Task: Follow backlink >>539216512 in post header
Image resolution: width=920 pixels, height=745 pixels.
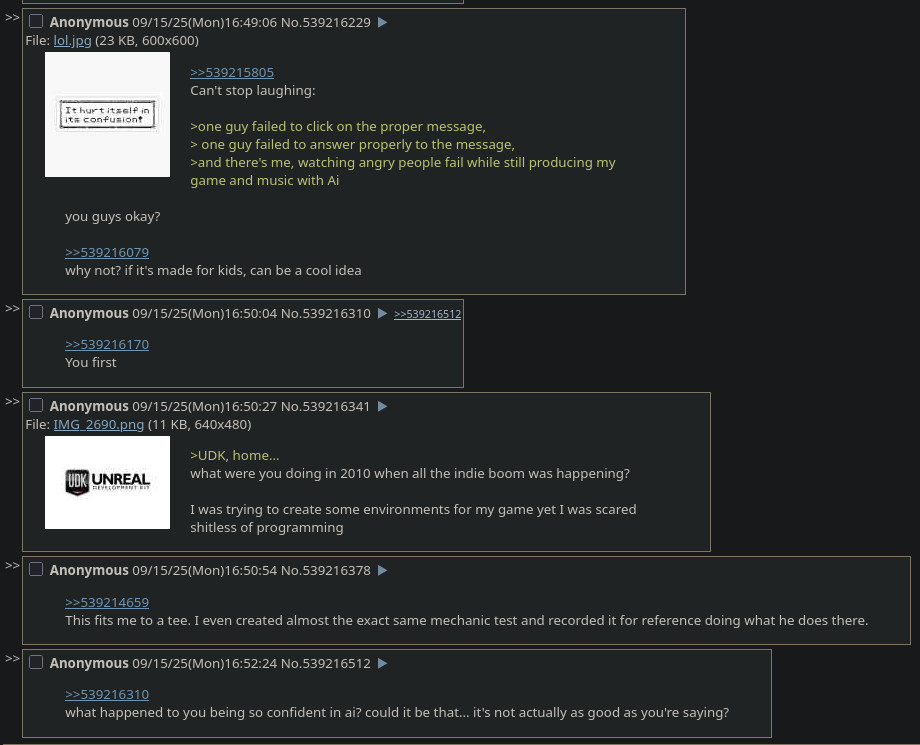Action: pos(427,314)
